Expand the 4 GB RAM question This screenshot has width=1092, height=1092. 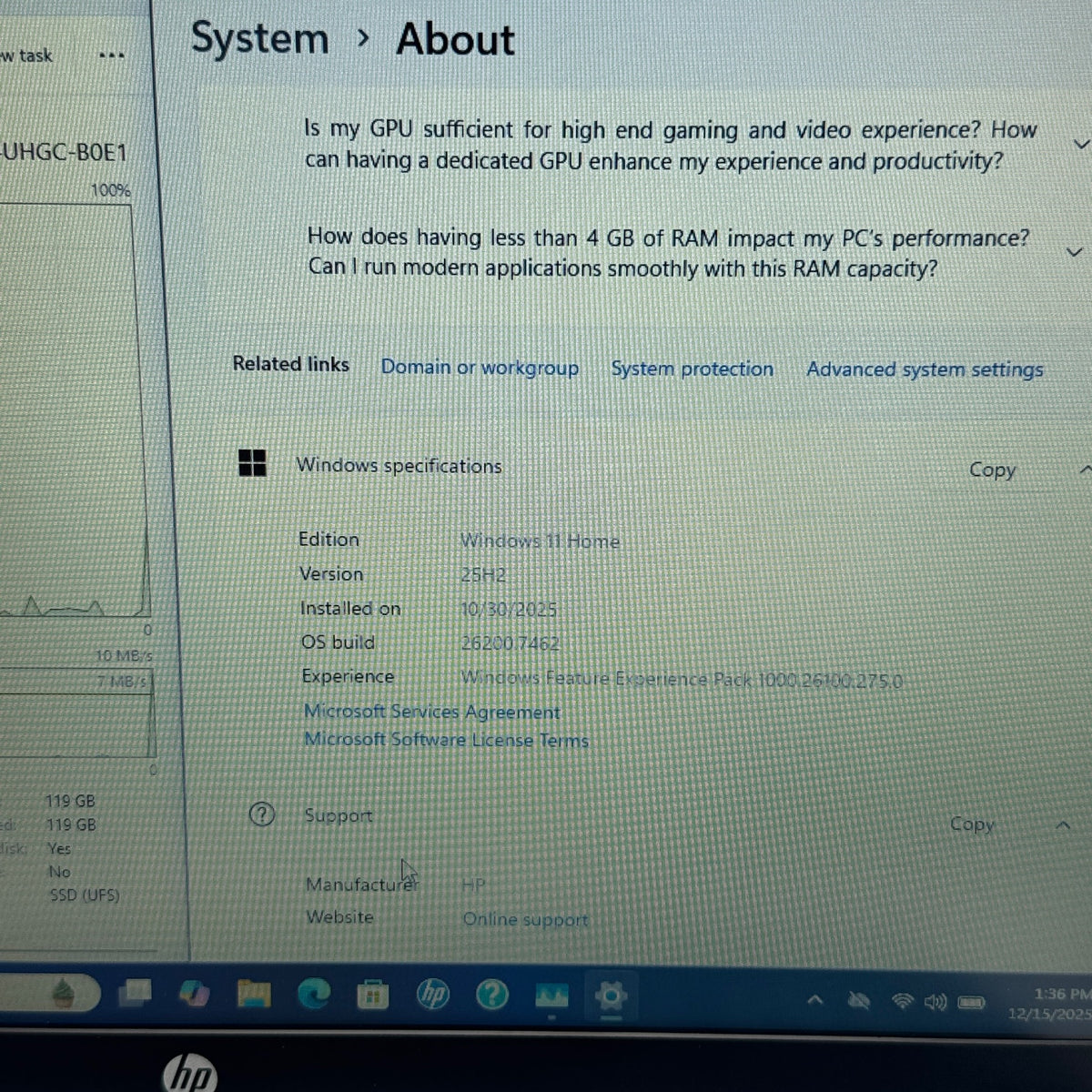[x=1074, y=252]
